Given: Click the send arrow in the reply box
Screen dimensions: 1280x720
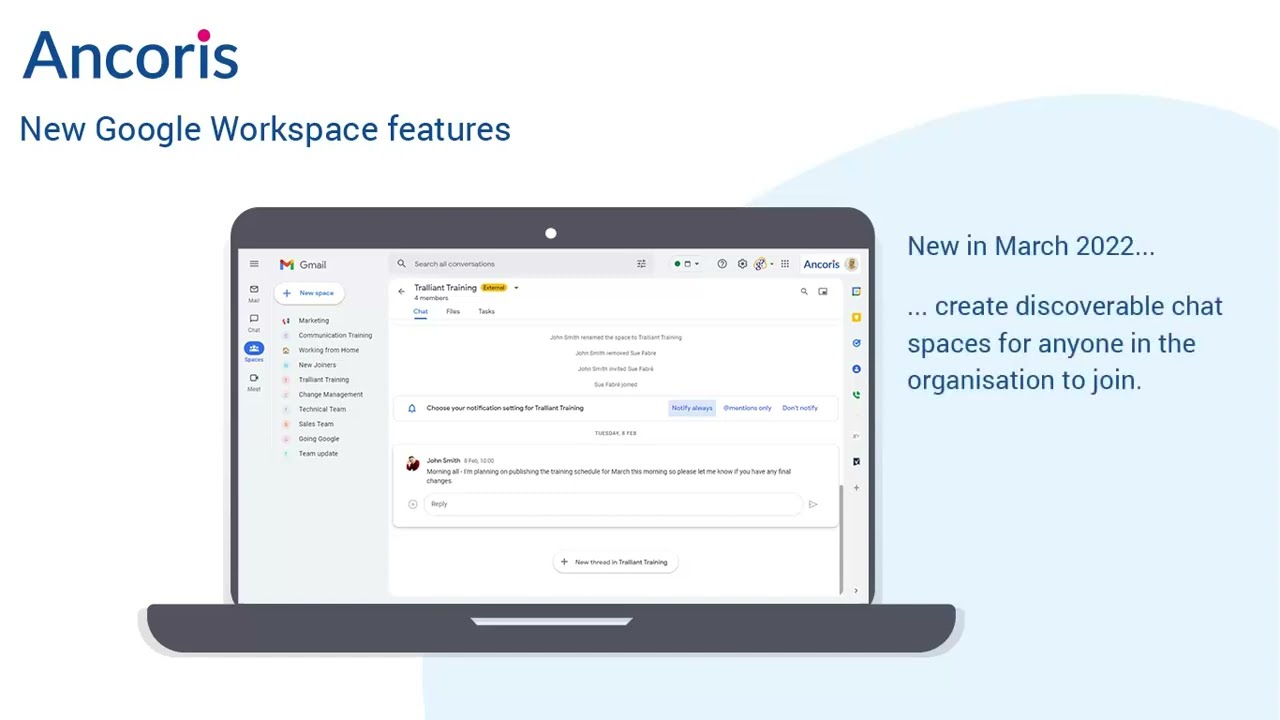Looking at the screenshot, I should tap(813, 504).
